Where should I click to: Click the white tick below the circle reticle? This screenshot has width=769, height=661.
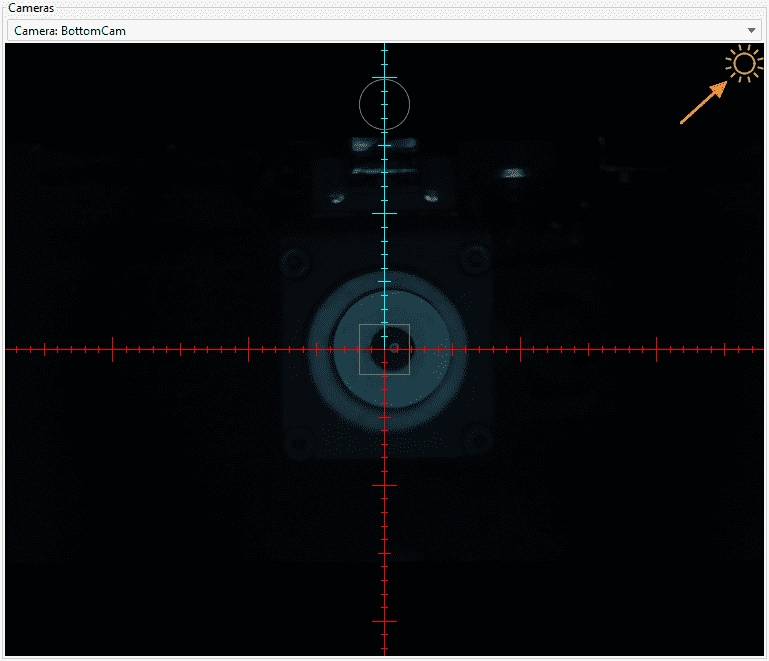(x=384, y=213)
